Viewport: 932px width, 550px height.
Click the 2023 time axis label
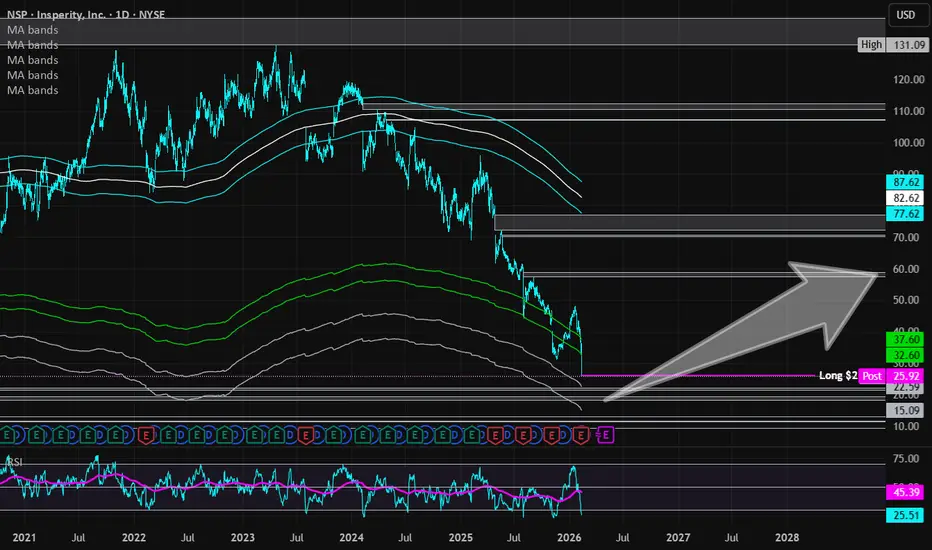tap(243, 538)
